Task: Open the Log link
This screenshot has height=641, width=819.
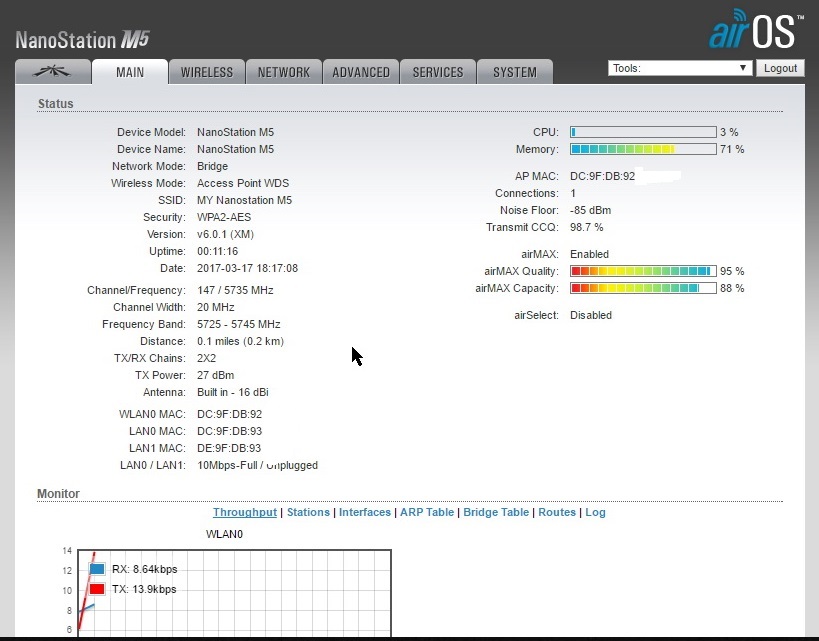Action: 595,512
